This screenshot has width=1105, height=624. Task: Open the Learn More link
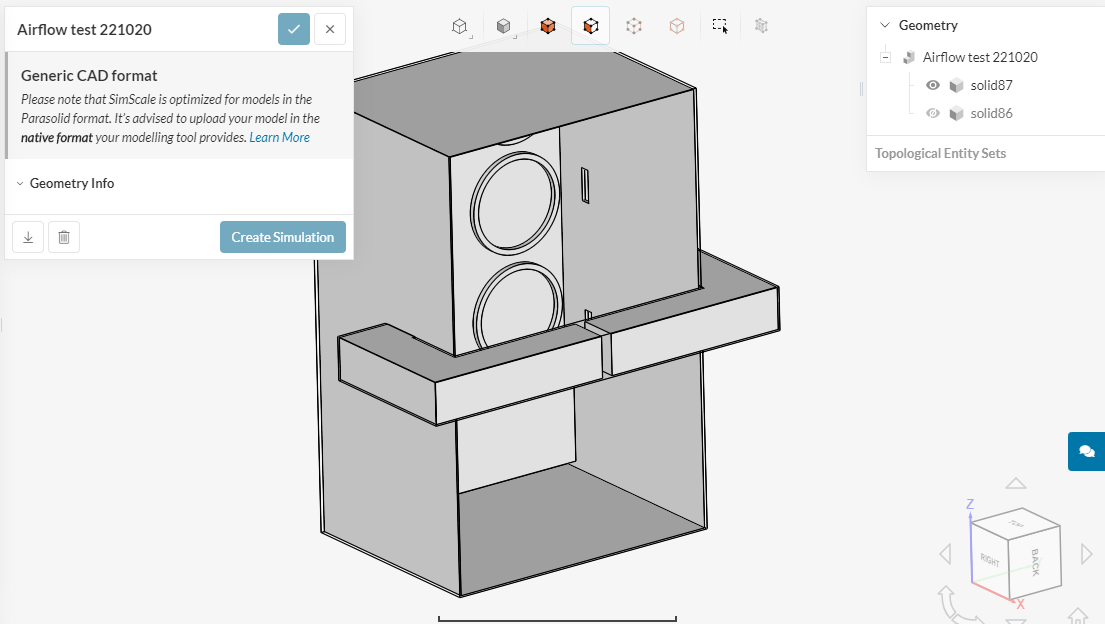coord(279,137)
